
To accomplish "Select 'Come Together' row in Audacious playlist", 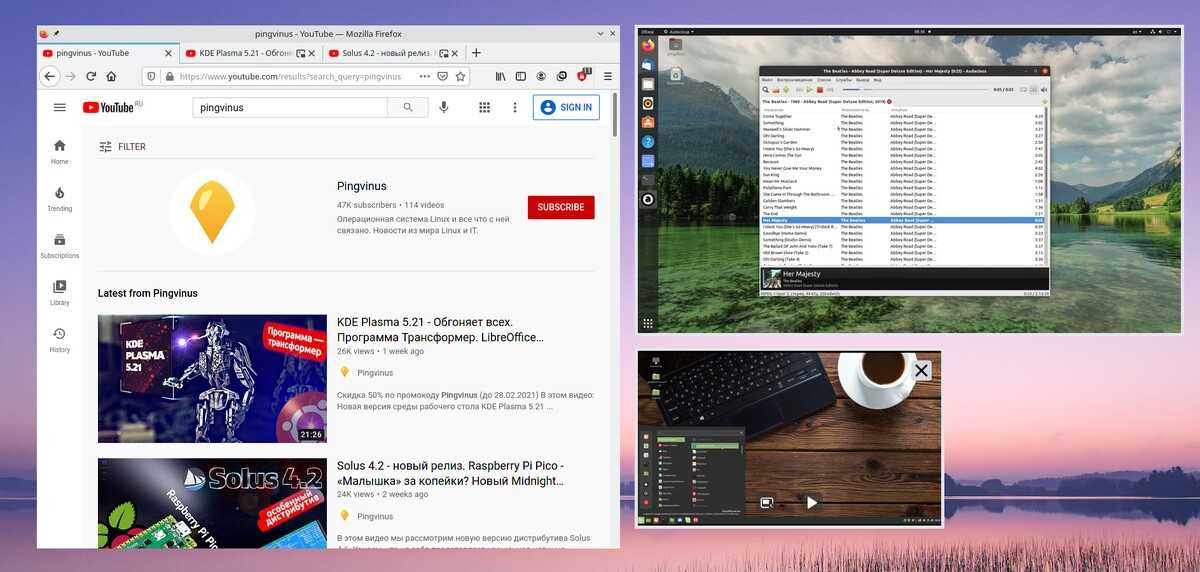I will (904, 116).
